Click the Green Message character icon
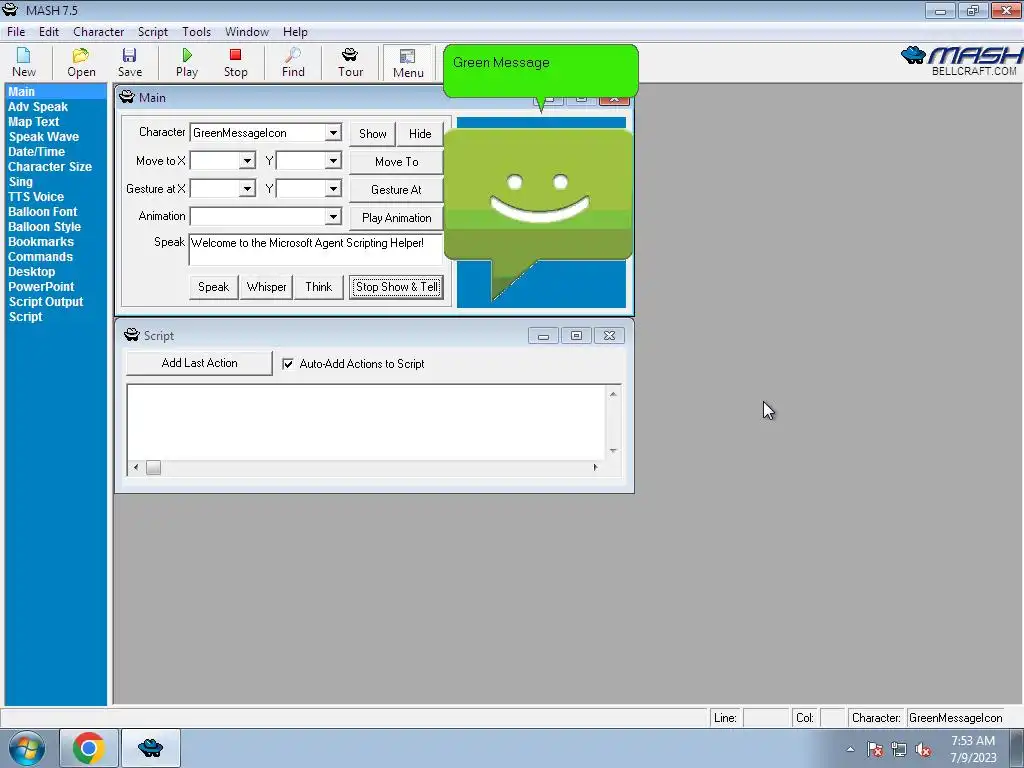This screenshot has width=1024, height=768. (x=539, y=213)
